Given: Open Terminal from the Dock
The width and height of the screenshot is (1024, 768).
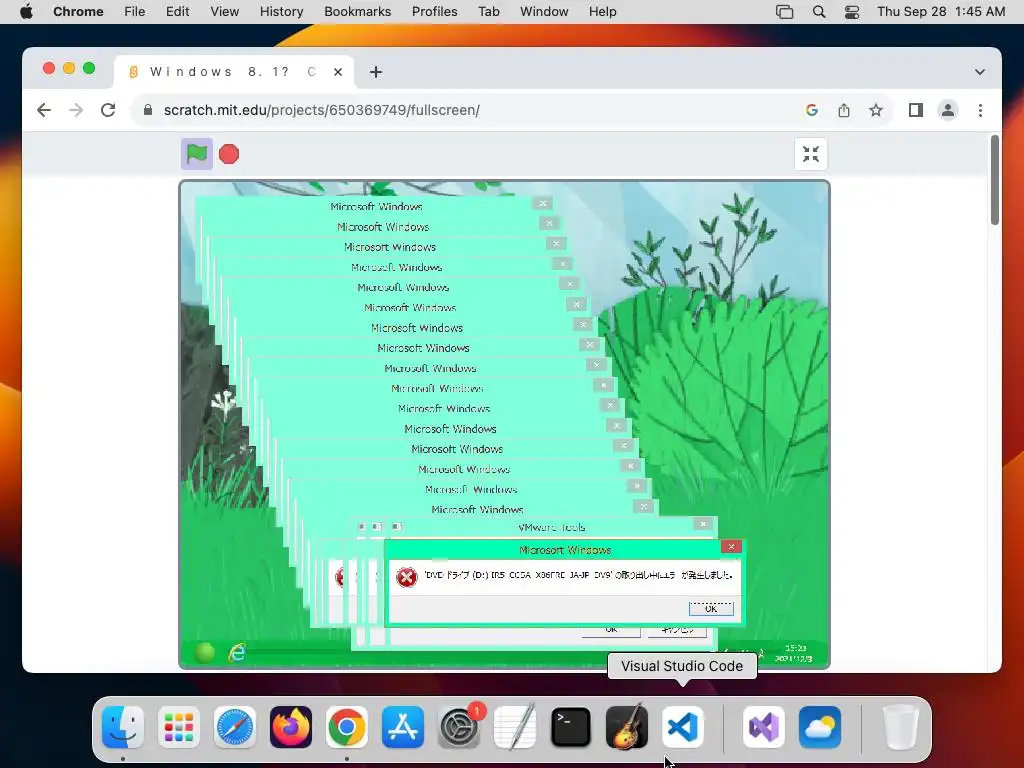Looking at the screenshot, I should click(571, 727).
